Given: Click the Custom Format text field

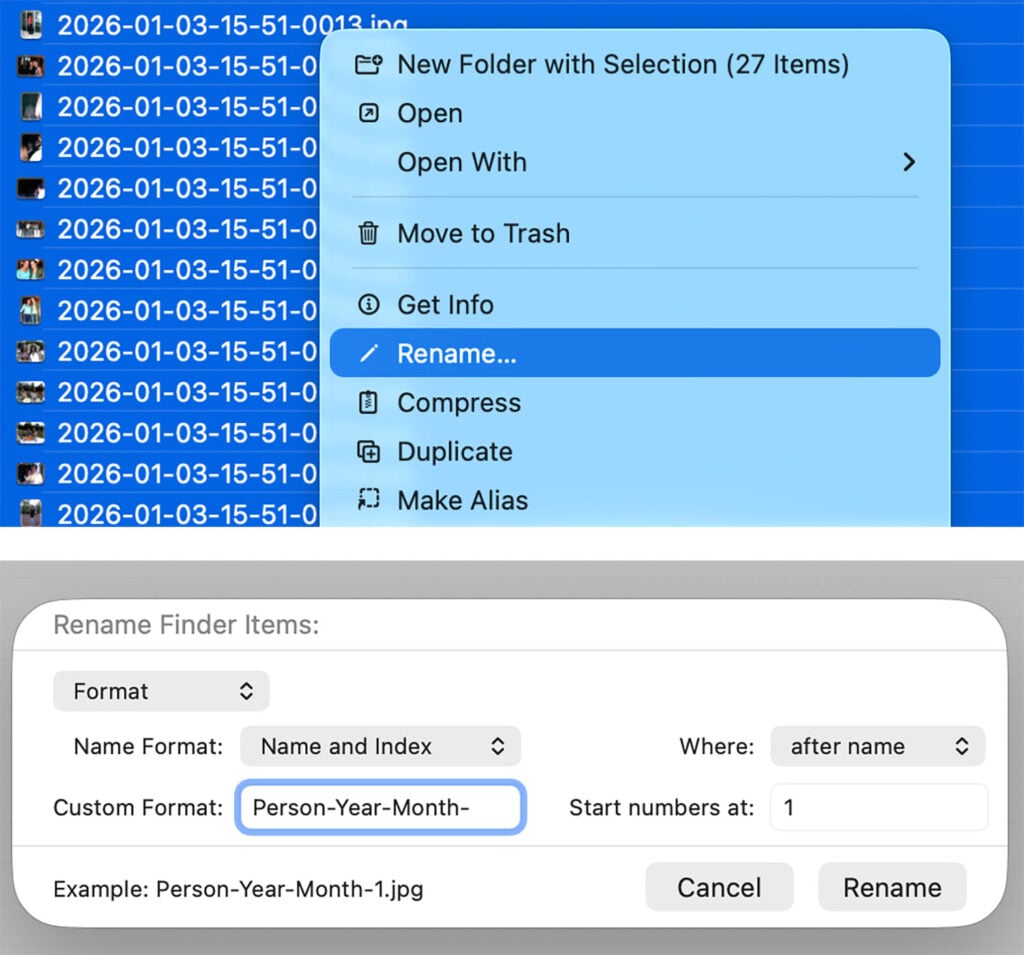Looking at the screenshot, I should coord(380,807).
